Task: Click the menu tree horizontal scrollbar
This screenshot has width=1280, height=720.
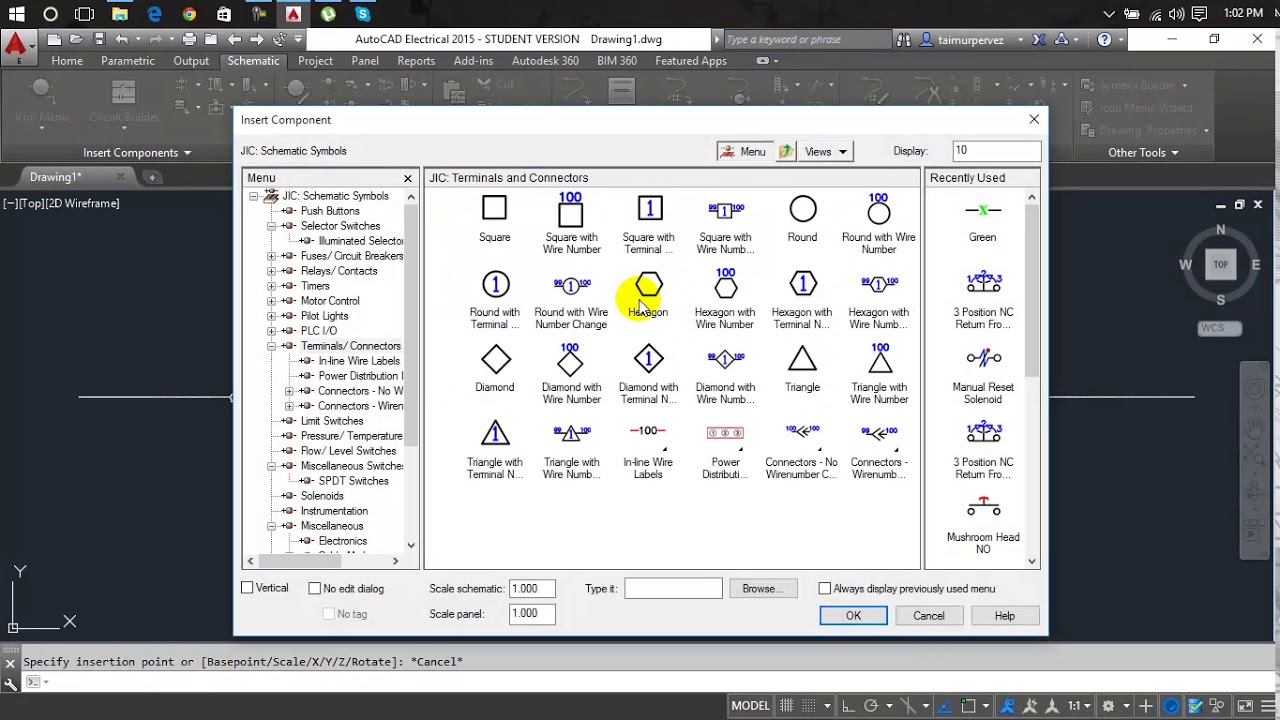Action: coord(322,561)
